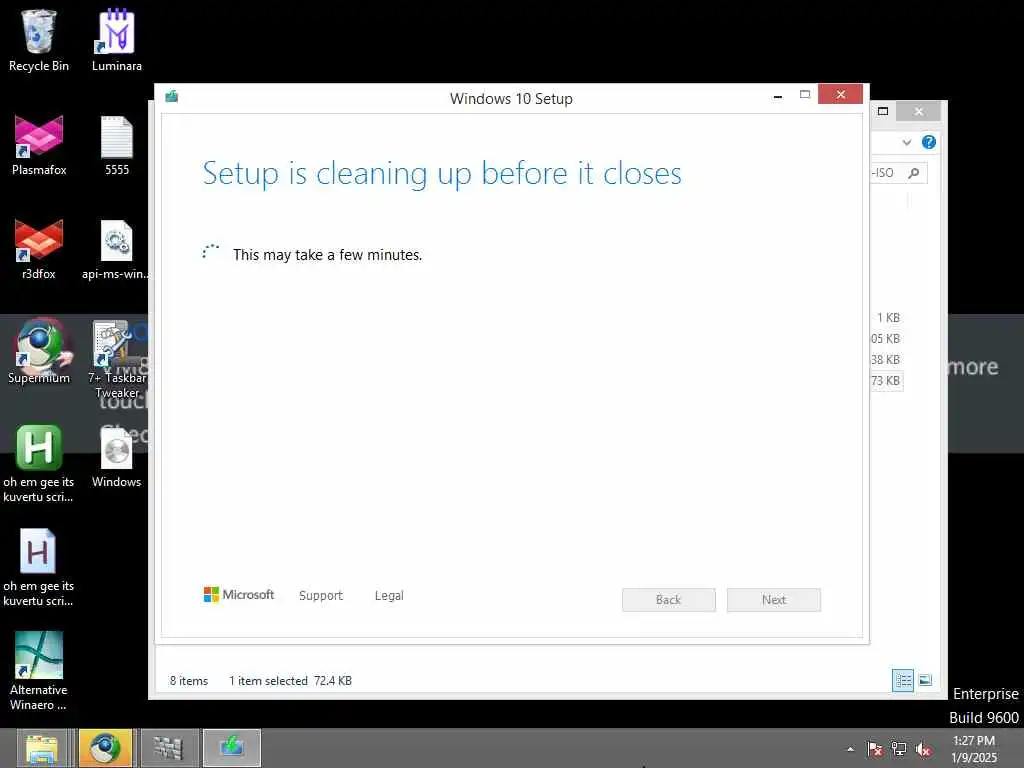Open the Recycle Bin desktop icon
Image resolution: width=1024 pixels, height=768 pixels.
(39, 40)
